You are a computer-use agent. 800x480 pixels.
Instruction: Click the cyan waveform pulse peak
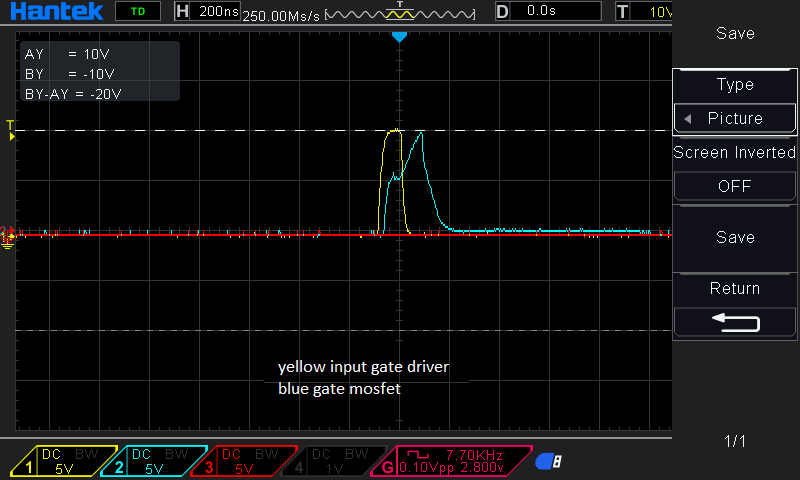click(421, 134)
